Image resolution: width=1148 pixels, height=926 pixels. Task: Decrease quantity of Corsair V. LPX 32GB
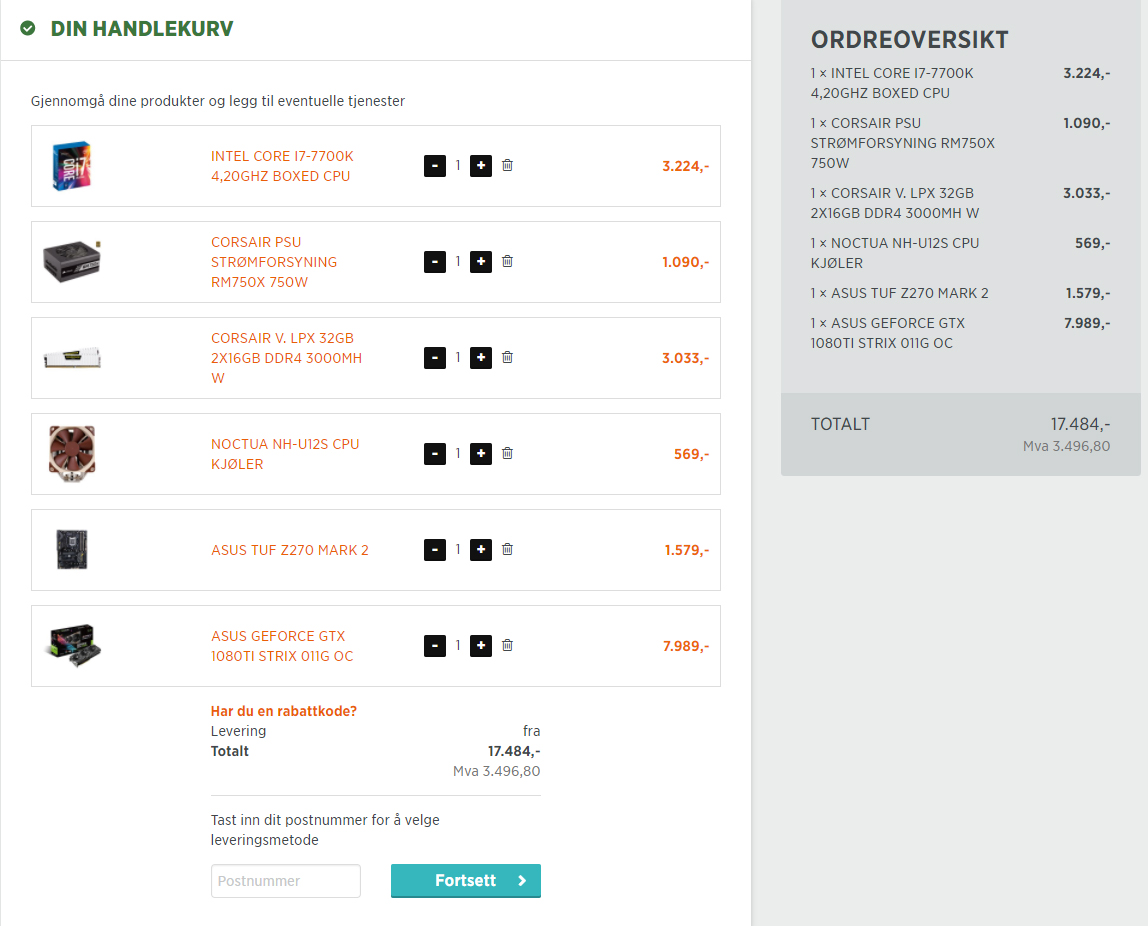(x=435, y=358)
